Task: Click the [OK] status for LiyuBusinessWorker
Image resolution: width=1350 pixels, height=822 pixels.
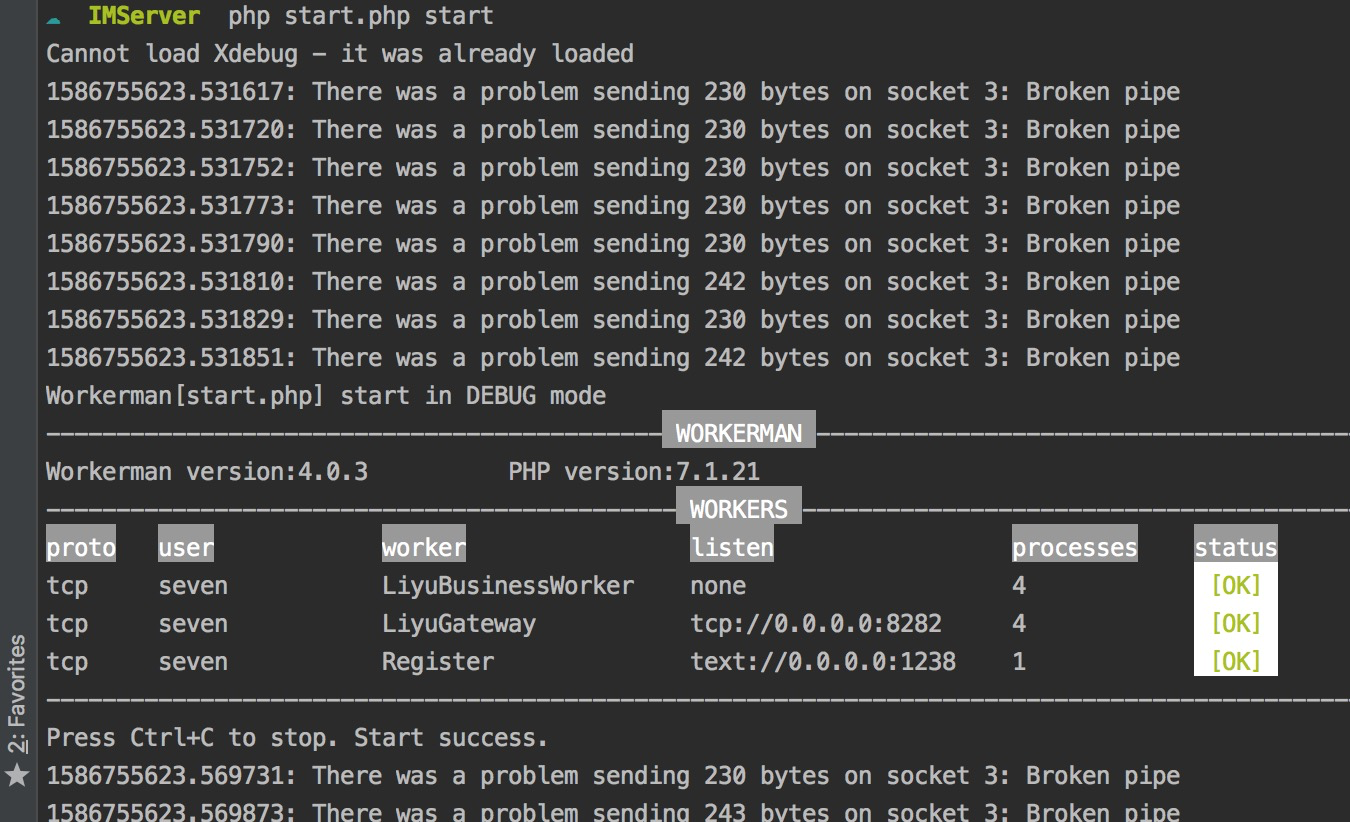Action: [x=1235, y=585]
